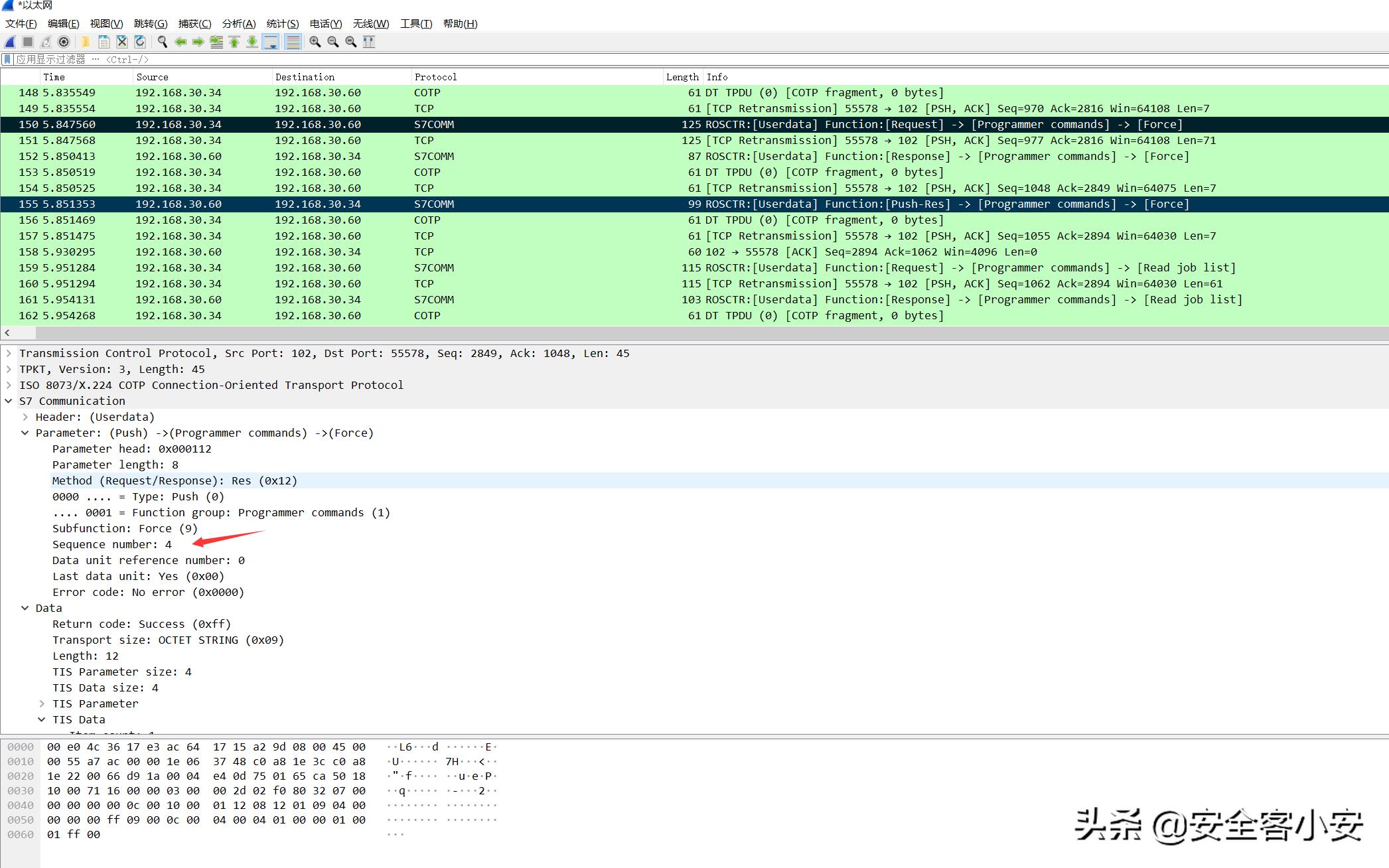
Task: Toggle packet list colorize rules button
Action: (x=292, y=42)
